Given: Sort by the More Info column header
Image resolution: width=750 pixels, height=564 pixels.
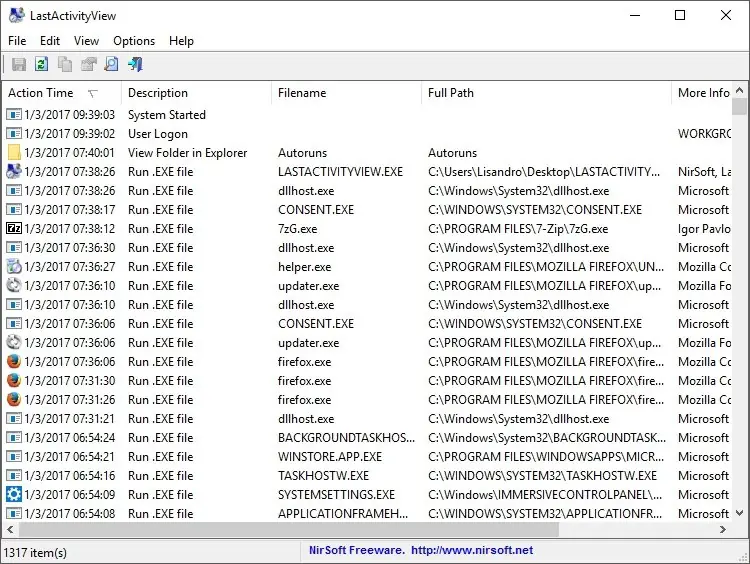Looking at the screenshot, I should 701,93.
